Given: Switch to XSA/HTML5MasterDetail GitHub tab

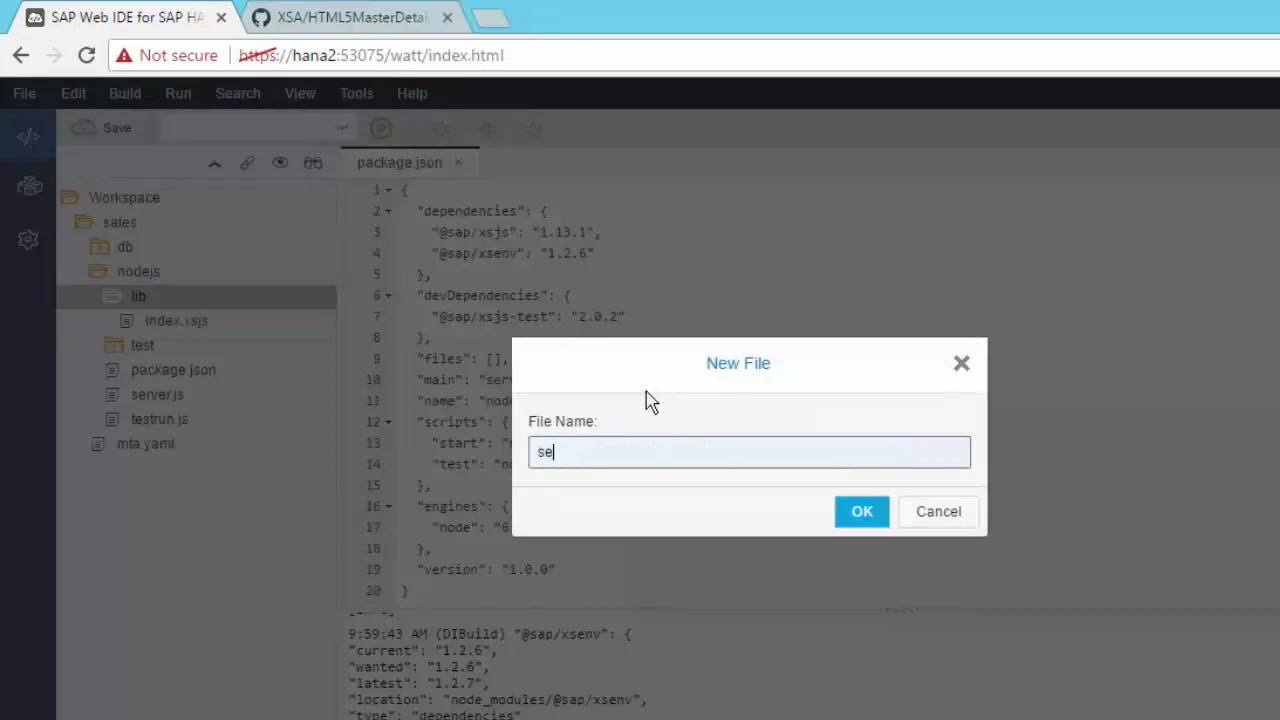Looking at the screenshot, I should [352, 17].
